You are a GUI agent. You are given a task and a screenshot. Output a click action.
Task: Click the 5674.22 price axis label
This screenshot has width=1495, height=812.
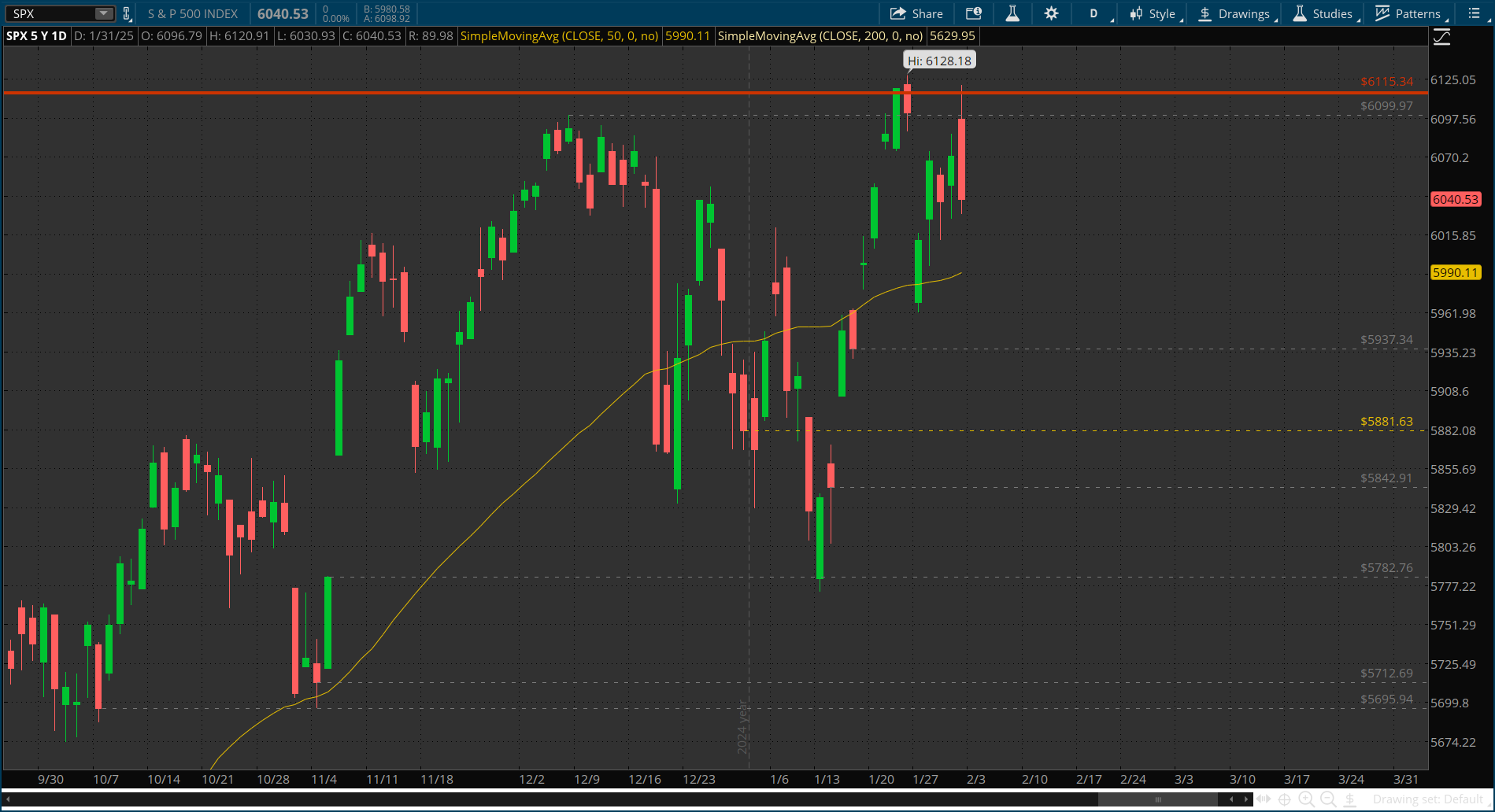(1453, 742)
